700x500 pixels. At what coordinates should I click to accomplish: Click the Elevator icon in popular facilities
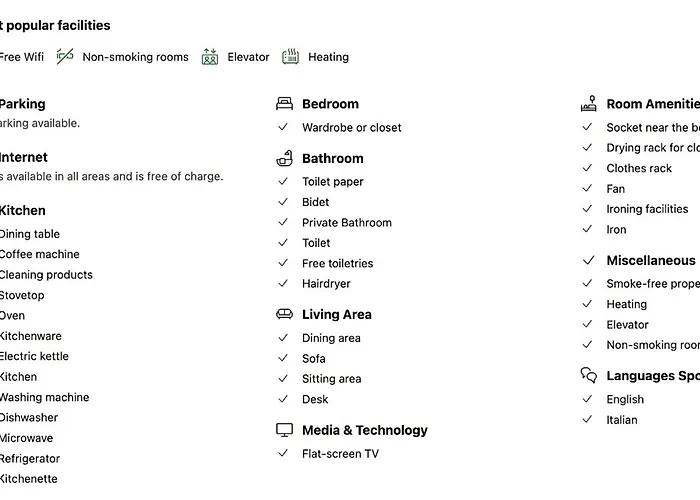[209, 57]
